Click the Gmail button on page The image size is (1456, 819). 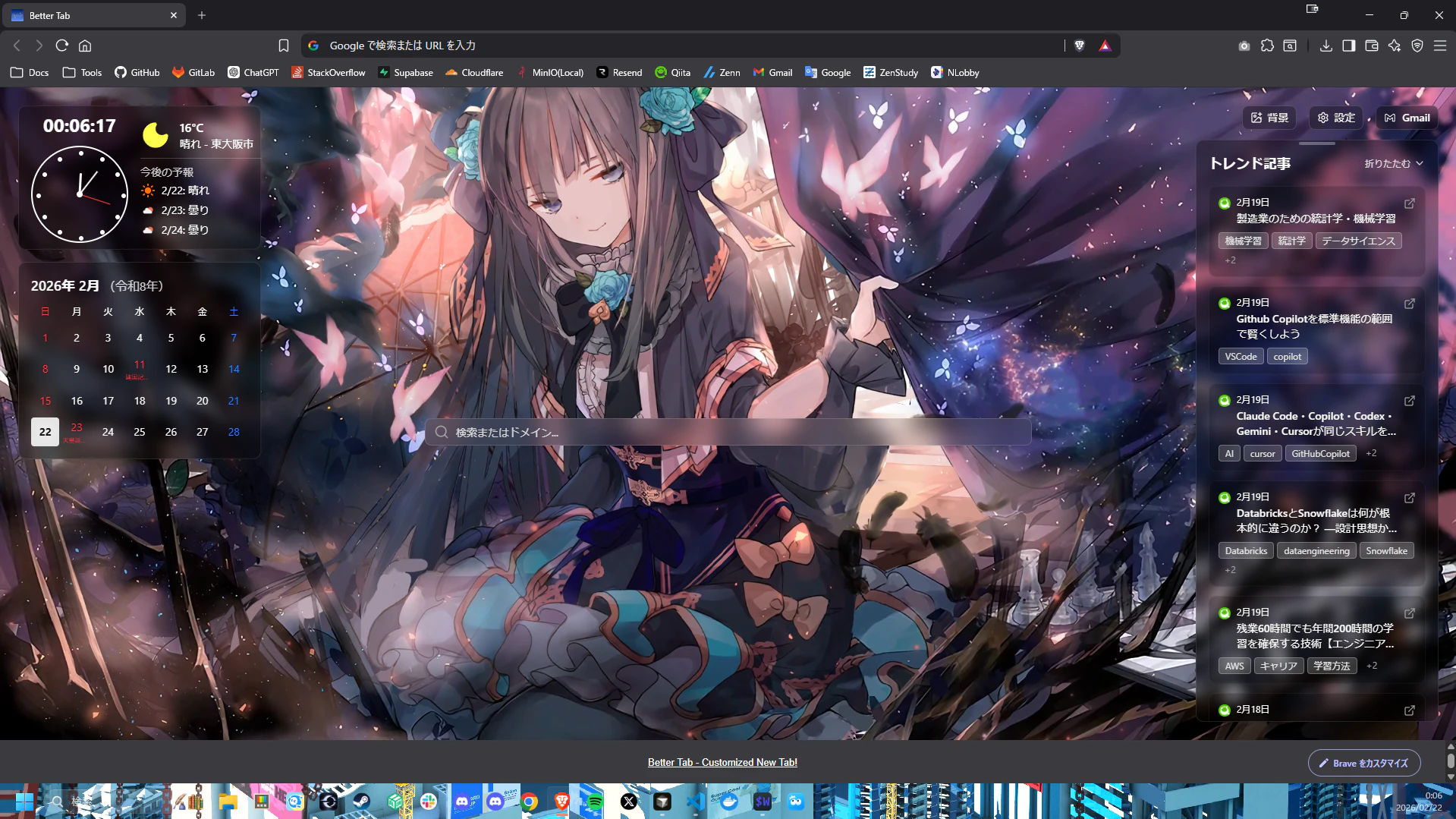click(1407, 118)
